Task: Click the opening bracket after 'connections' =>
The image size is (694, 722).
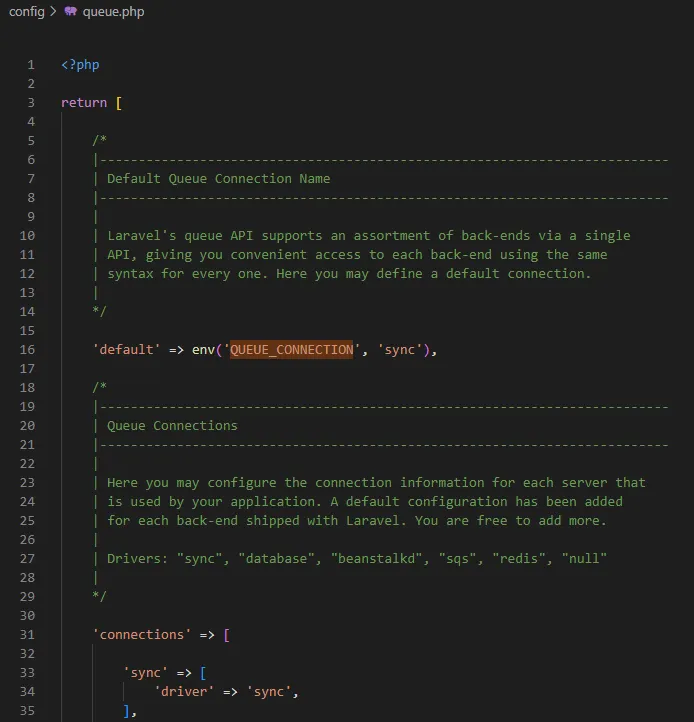Action: point(227,635)
